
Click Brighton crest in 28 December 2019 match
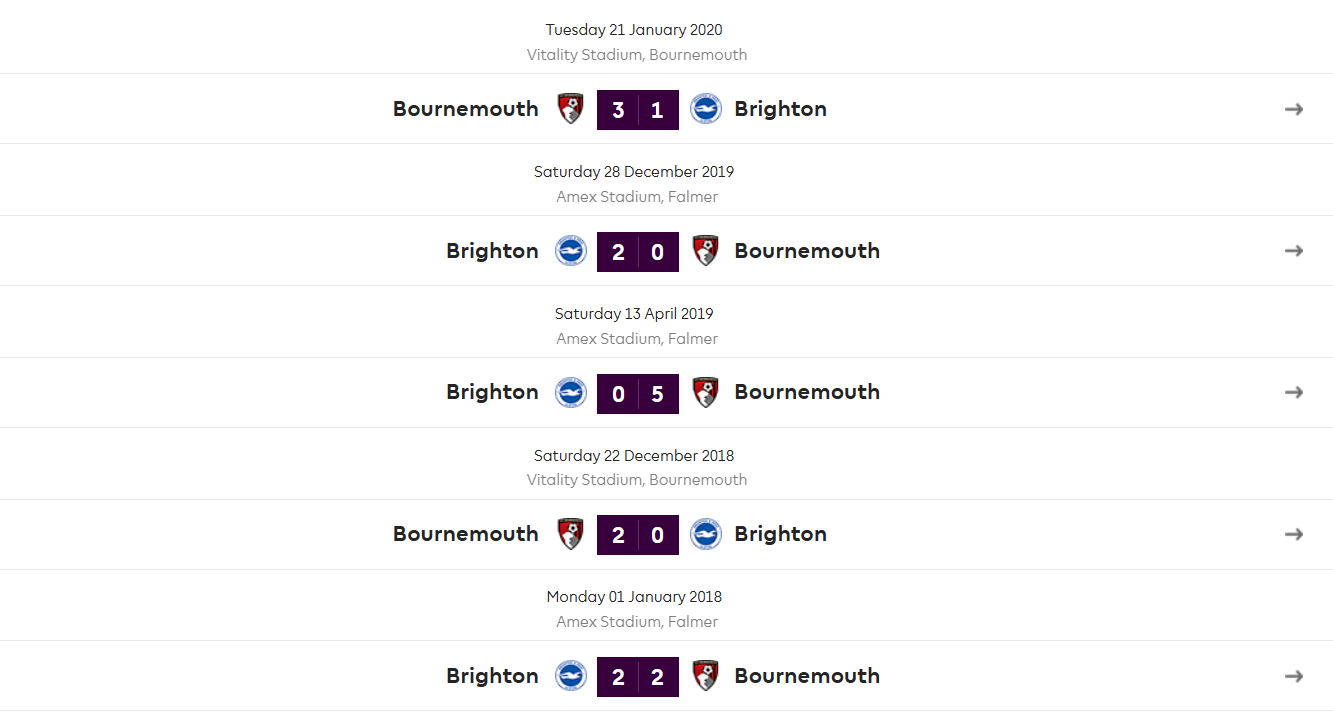point(571,251)
